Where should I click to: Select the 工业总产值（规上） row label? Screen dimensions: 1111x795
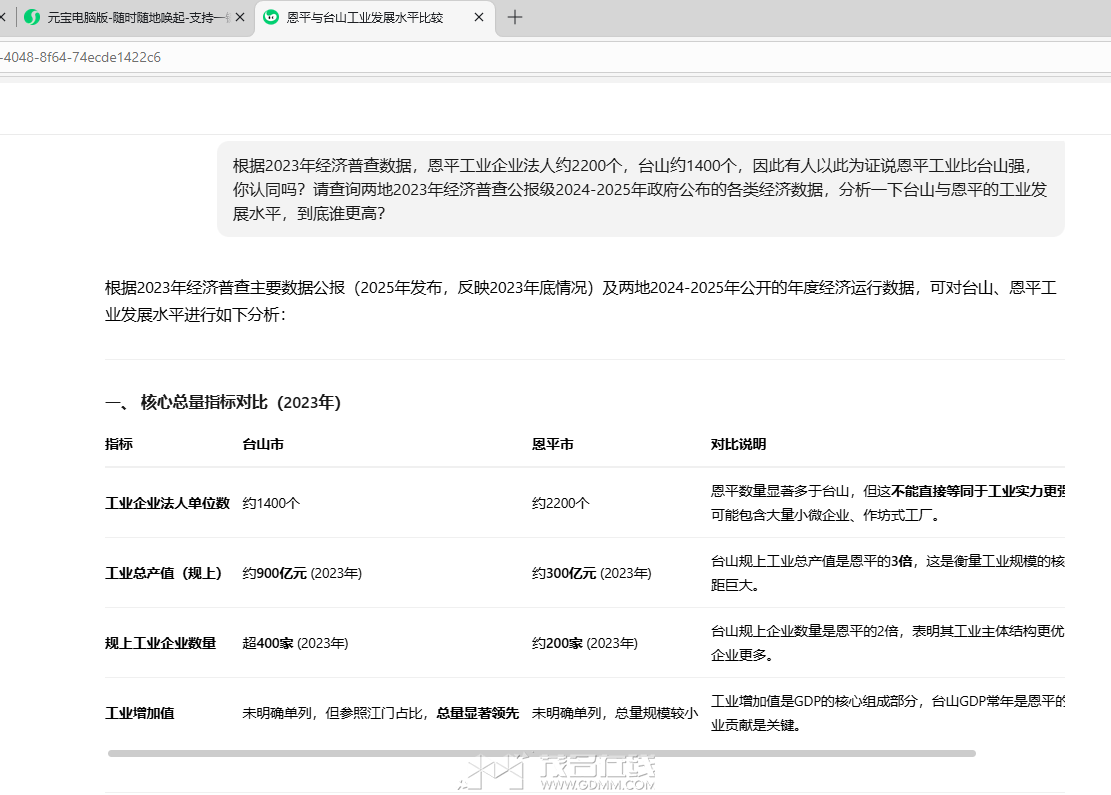point(164,573)
